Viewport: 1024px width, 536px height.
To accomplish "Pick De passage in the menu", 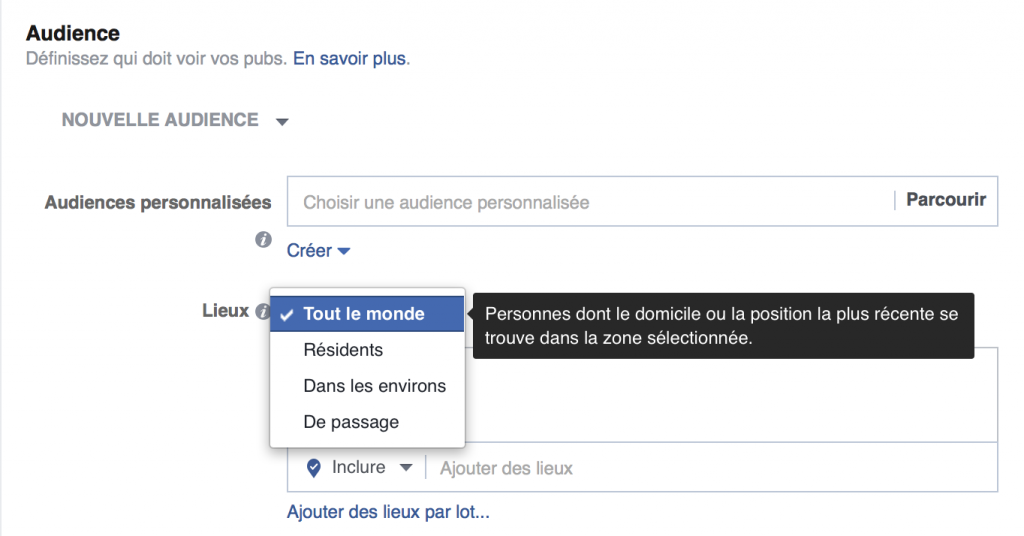I will 351,422.
